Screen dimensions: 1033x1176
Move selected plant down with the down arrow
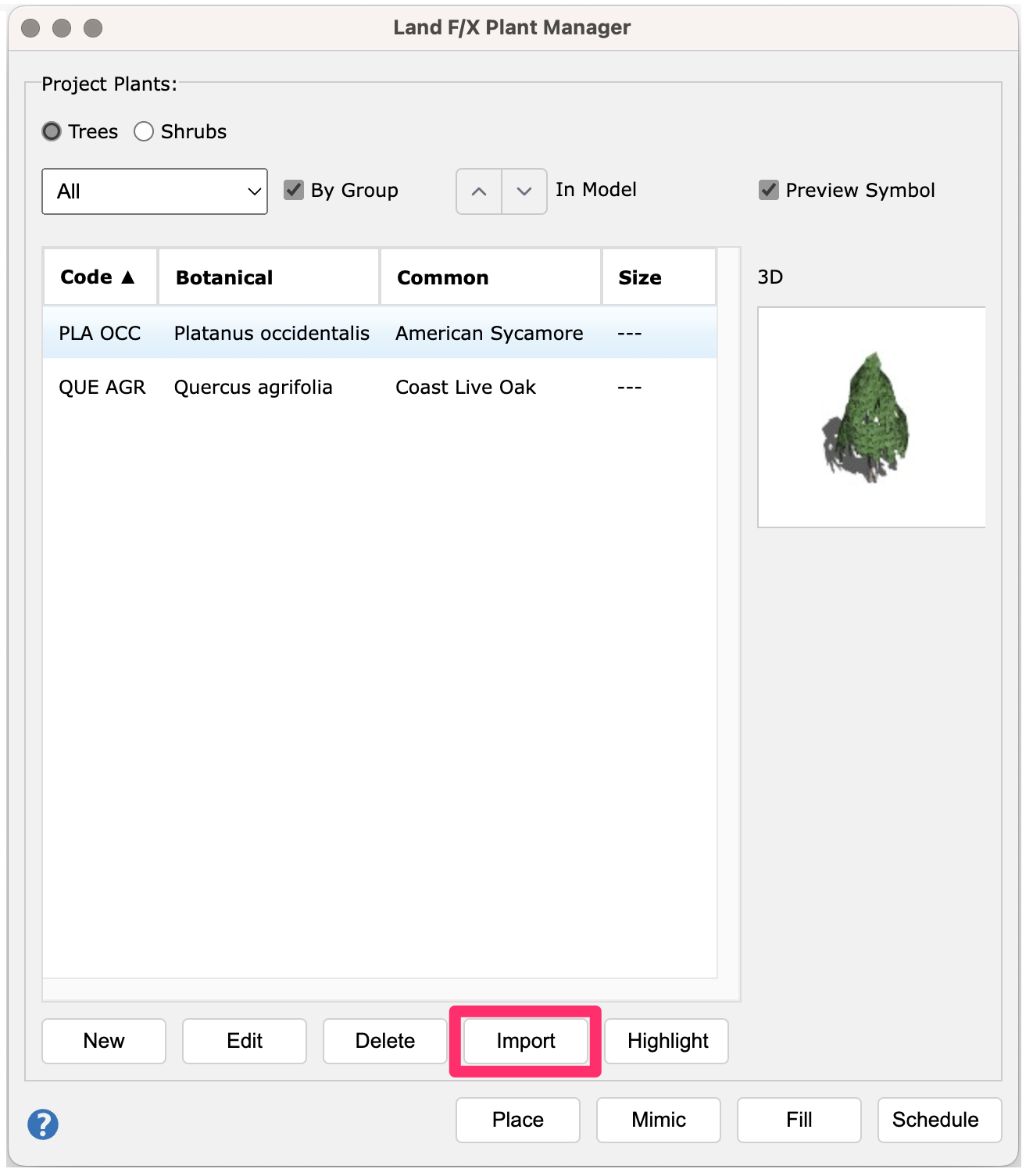(524, 191)
